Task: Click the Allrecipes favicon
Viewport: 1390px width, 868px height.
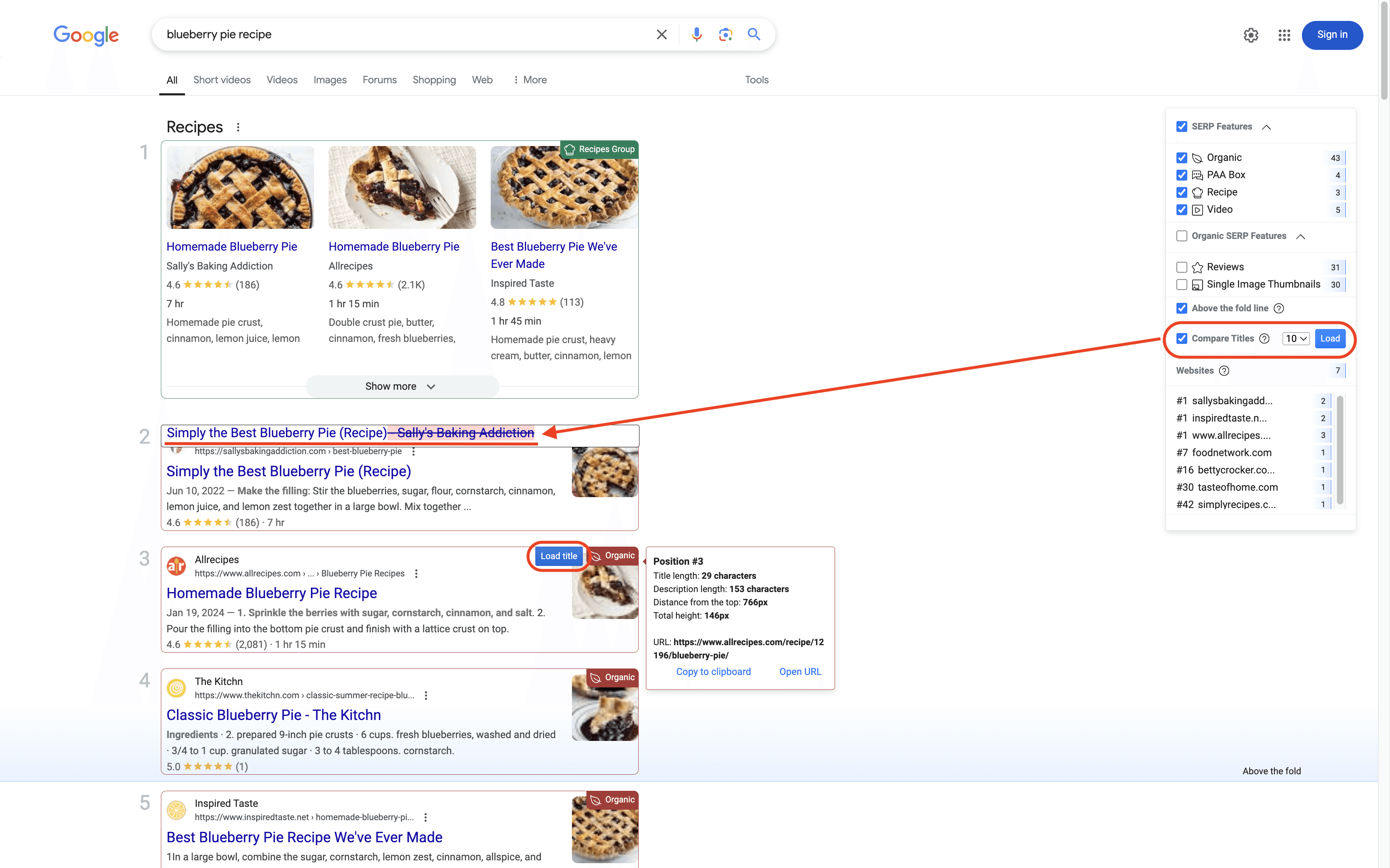Action: point(176,566)
